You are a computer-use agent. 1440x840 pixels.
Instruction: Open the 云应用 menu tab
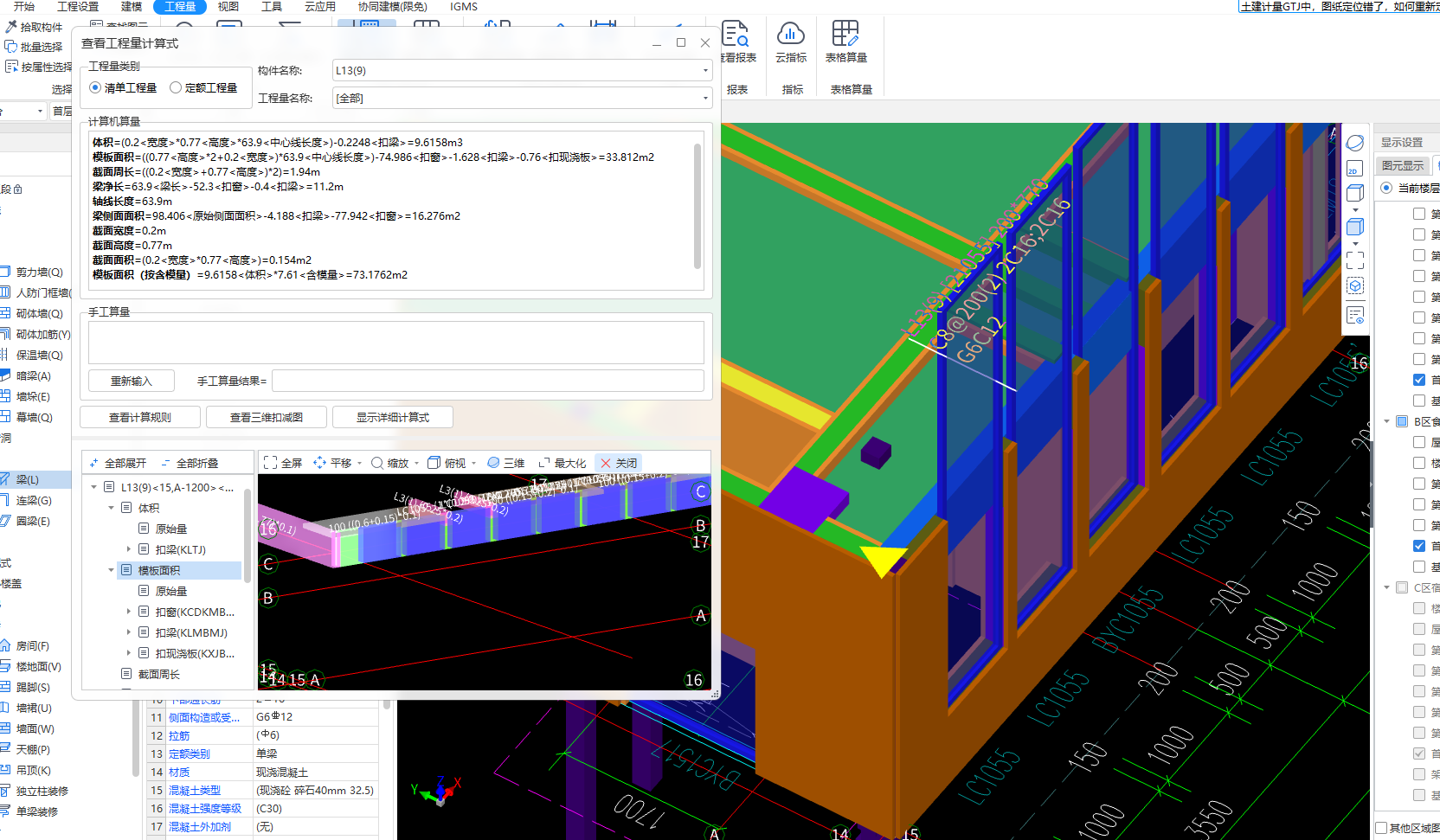[320, 6]
